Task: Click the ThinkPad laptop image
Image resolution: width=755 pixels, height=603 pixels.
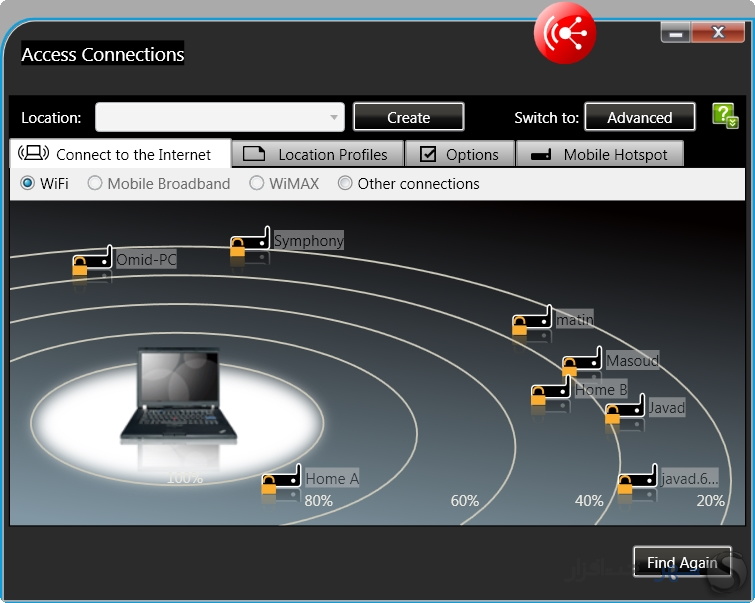Action: coord(179,394)
